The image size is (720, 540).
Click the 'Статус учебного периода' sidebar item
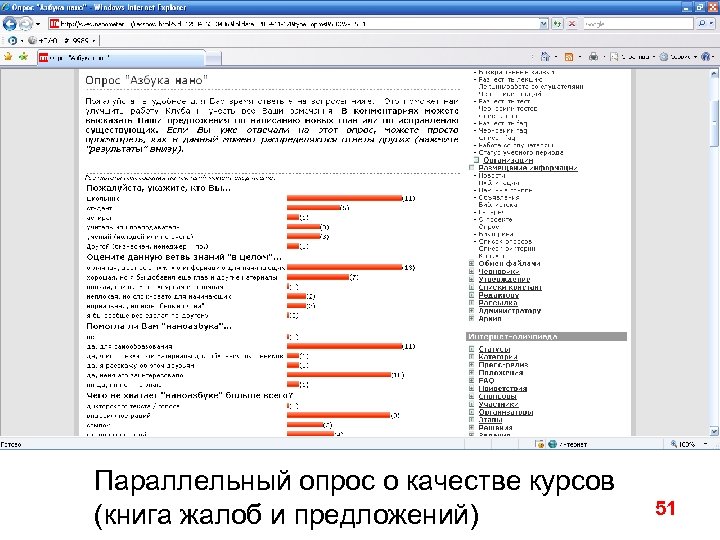coord(520,152)
